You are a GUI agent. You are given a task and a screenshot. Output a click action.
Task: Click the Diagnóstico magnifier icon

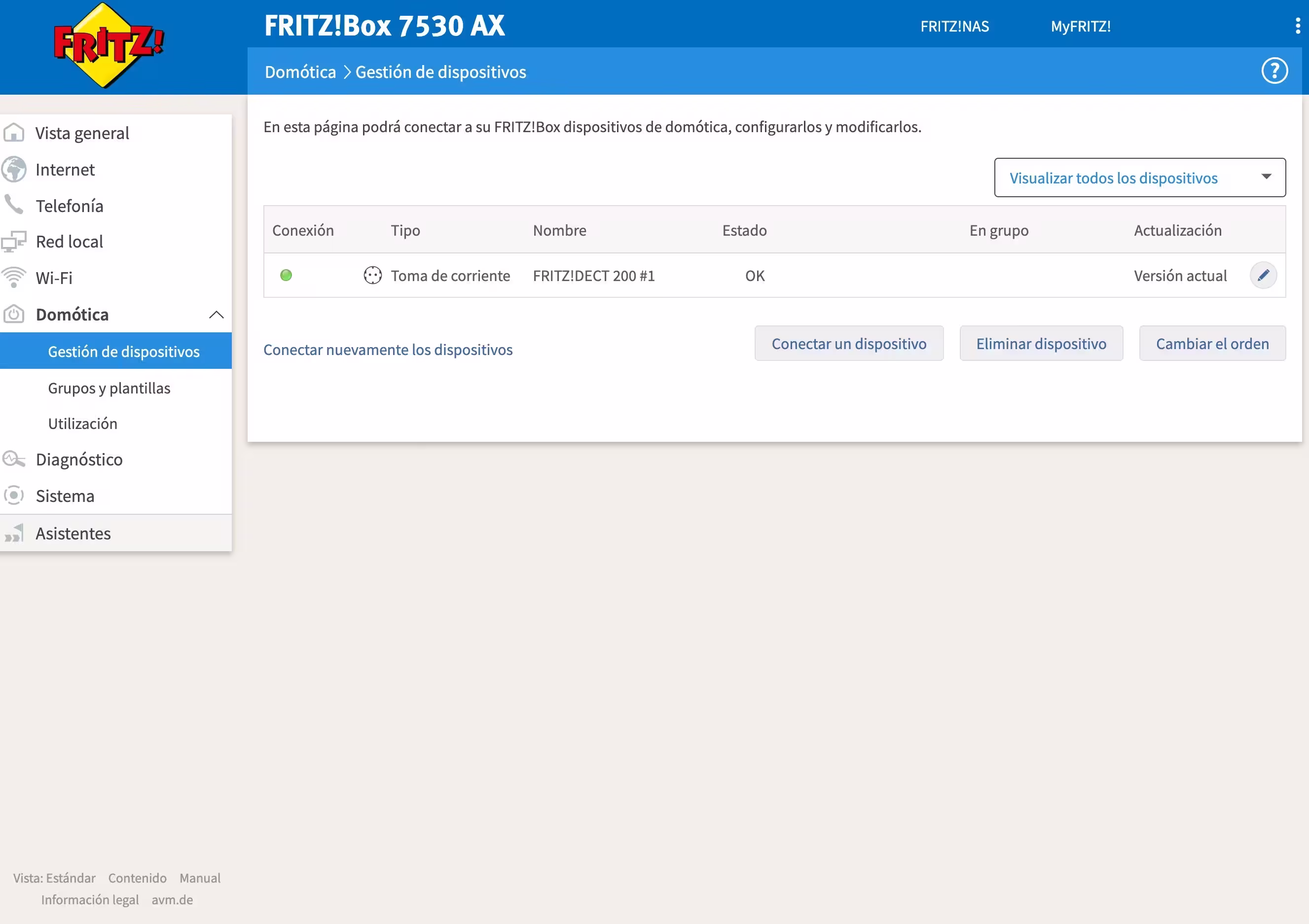pos(14,459)
